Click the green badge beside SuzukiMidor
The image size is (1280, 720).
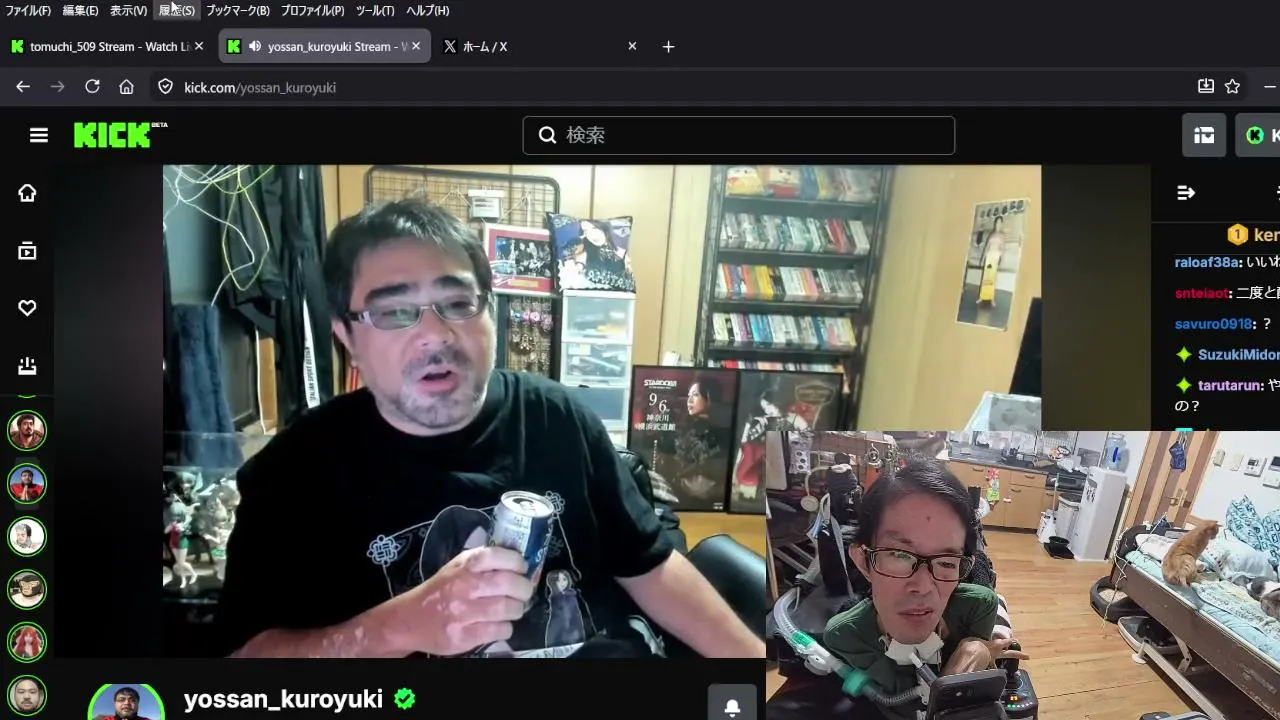coord(1184,355)
